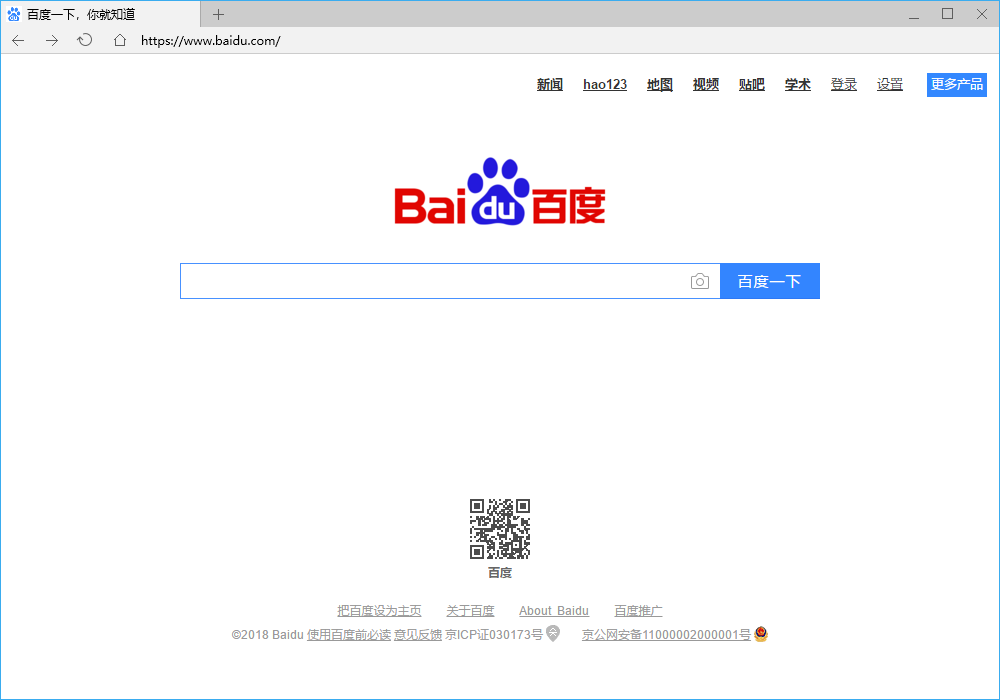Click 把百度设为主页 link

pos(379,611)
